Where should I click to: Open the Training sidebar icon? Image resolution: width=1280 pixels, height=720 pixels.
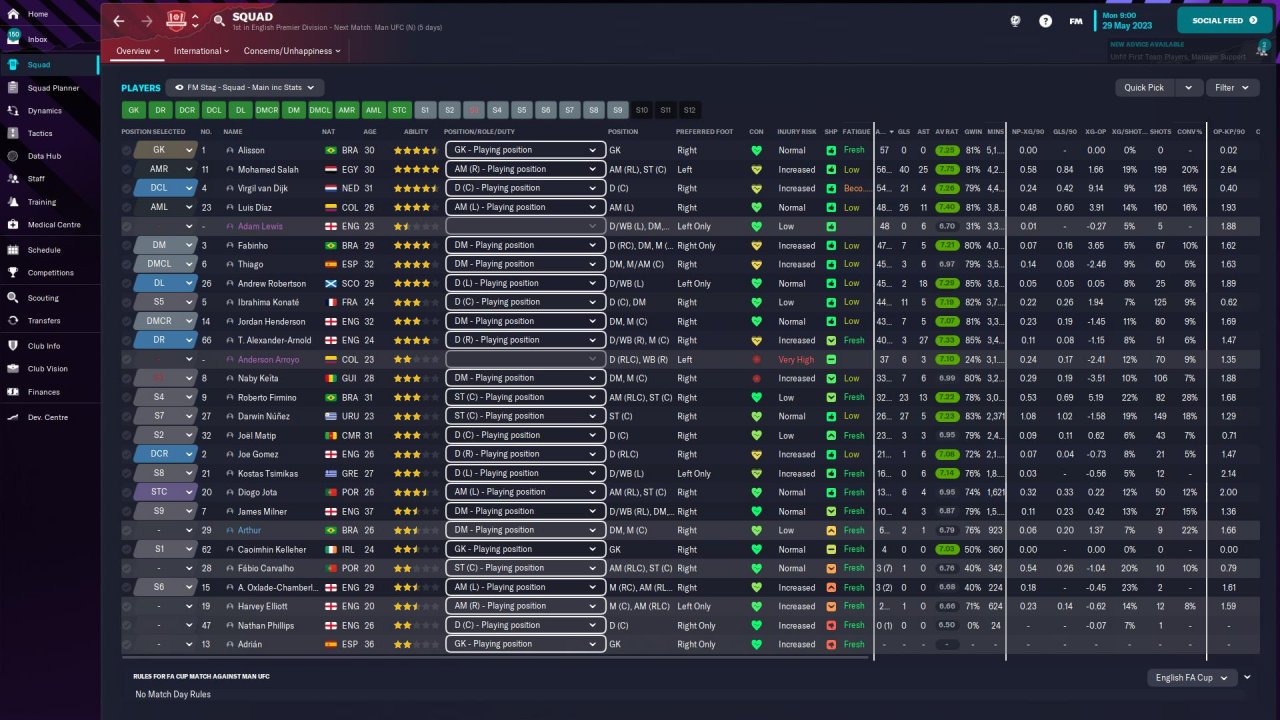point(14,202)
